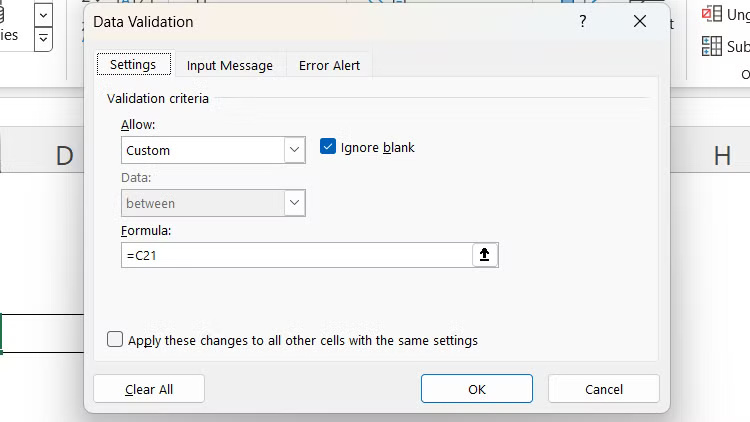Open the Error Alert tab
Image resolution: width=750 pixels, height=422 pixels.
coord(329,66)
